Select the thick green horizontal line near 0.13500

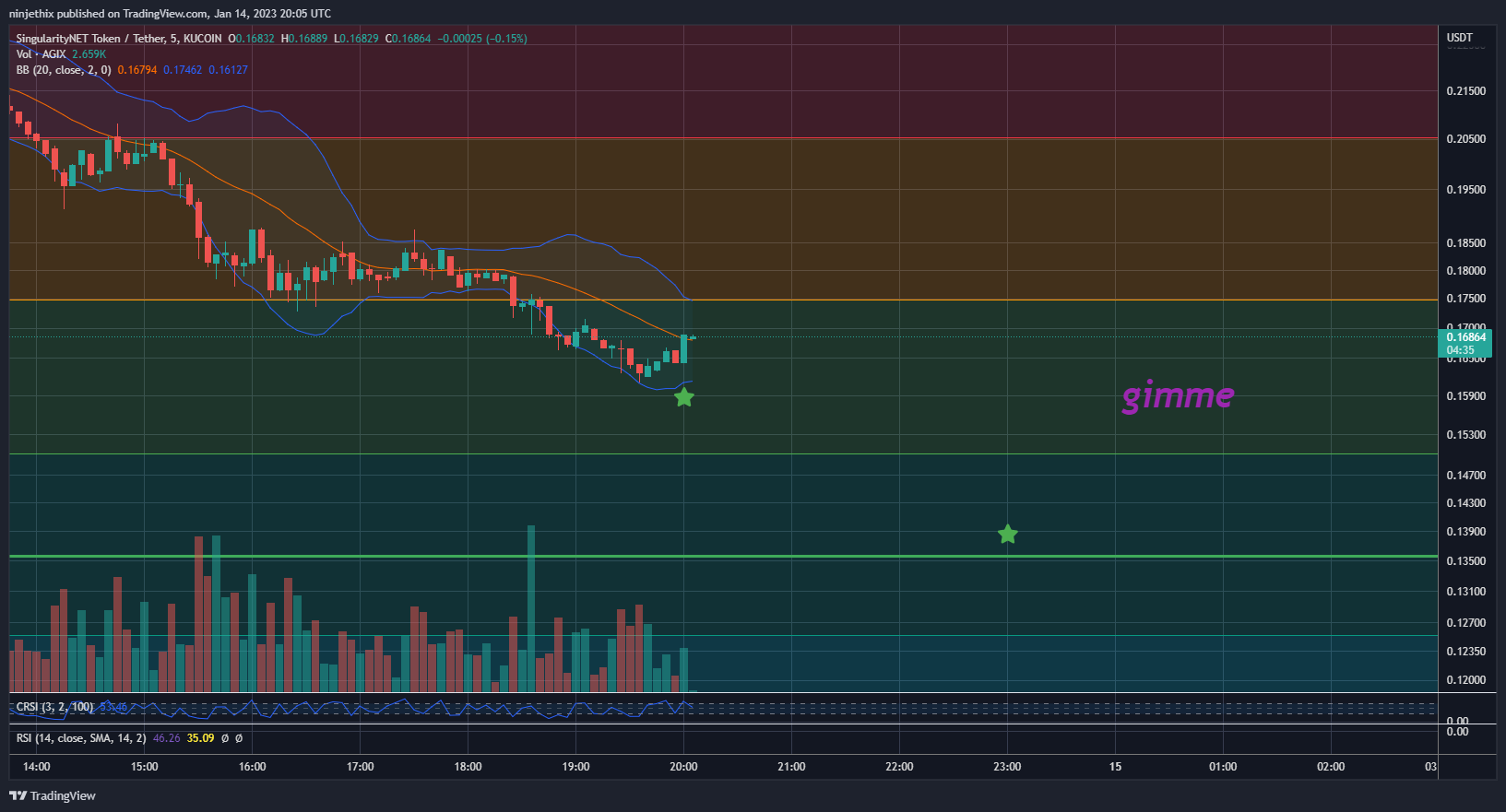[724, 557]
